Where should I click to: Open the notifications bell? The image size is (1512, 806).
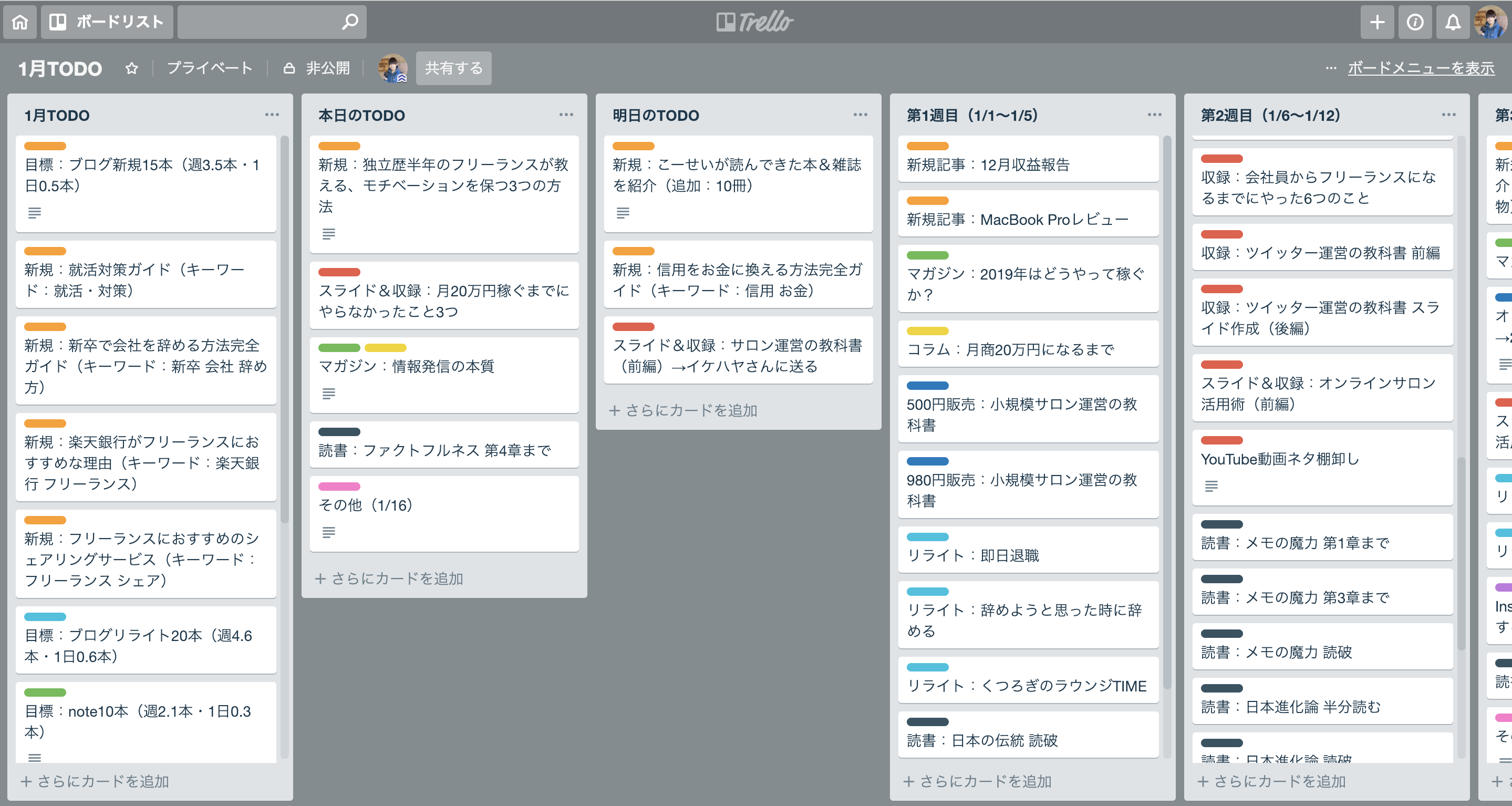pos(1453,22)
